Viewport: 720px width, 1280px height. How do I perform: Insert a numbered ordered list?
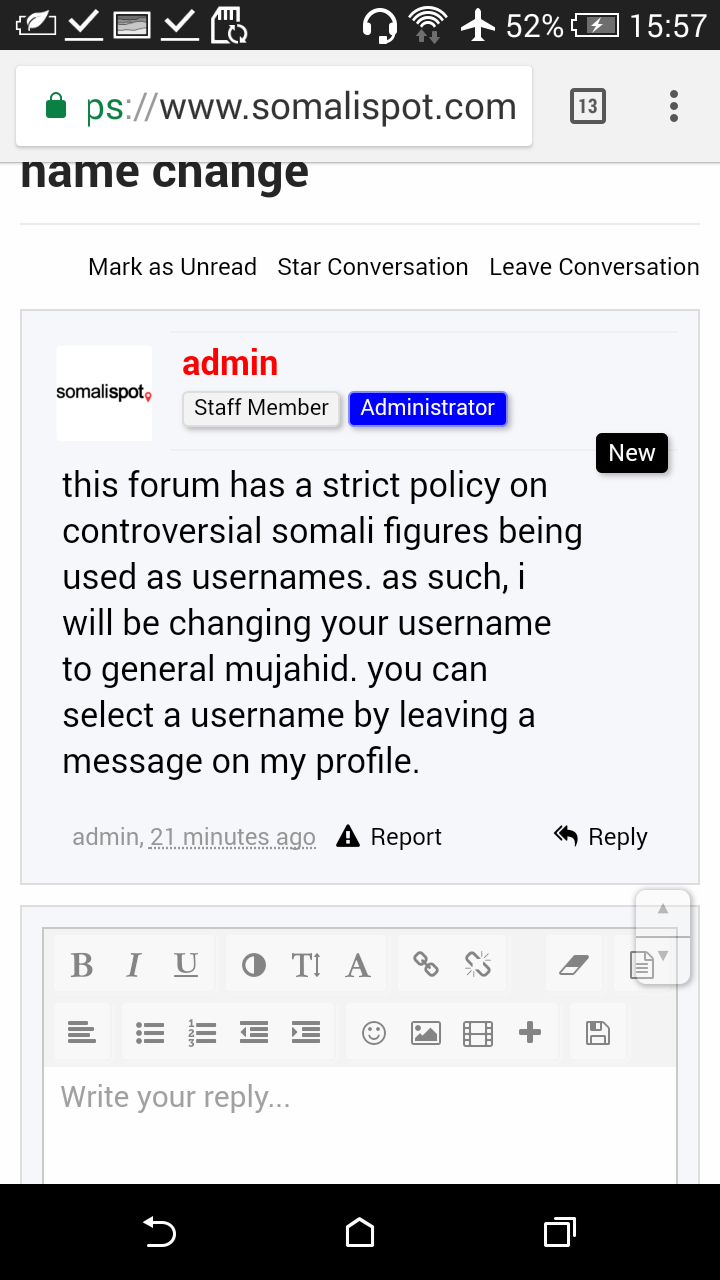202,1033
